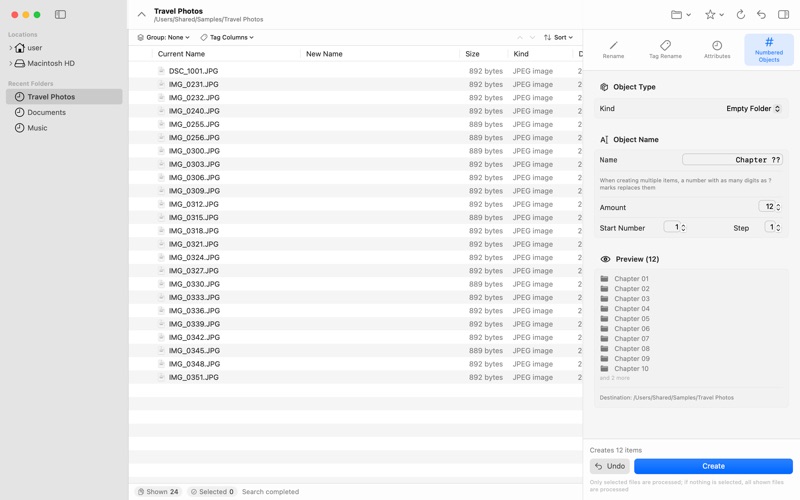Image resolution: width=800 pixels, height=500 pixels.
Task: Click the Object Name text icon
Action: tap(604, 139)
